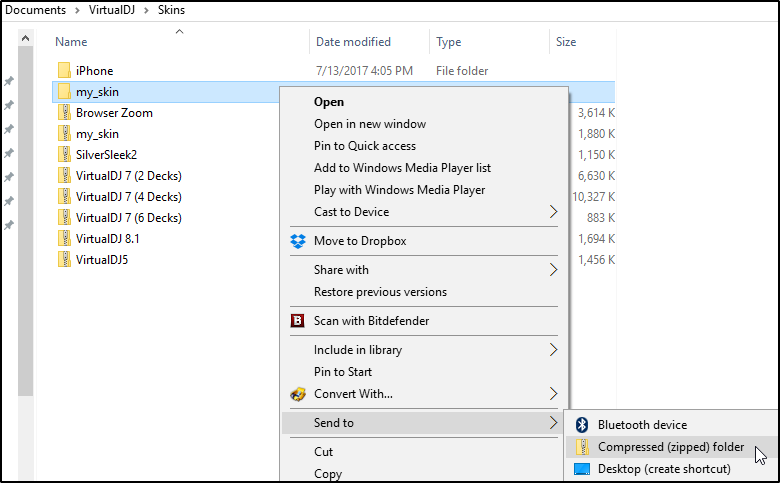The width and height of the screenshot is (780, 483).
Task: Select the VirtualDJ 8.1 file name
Action: pyautogui.click(x=107, y=239)
